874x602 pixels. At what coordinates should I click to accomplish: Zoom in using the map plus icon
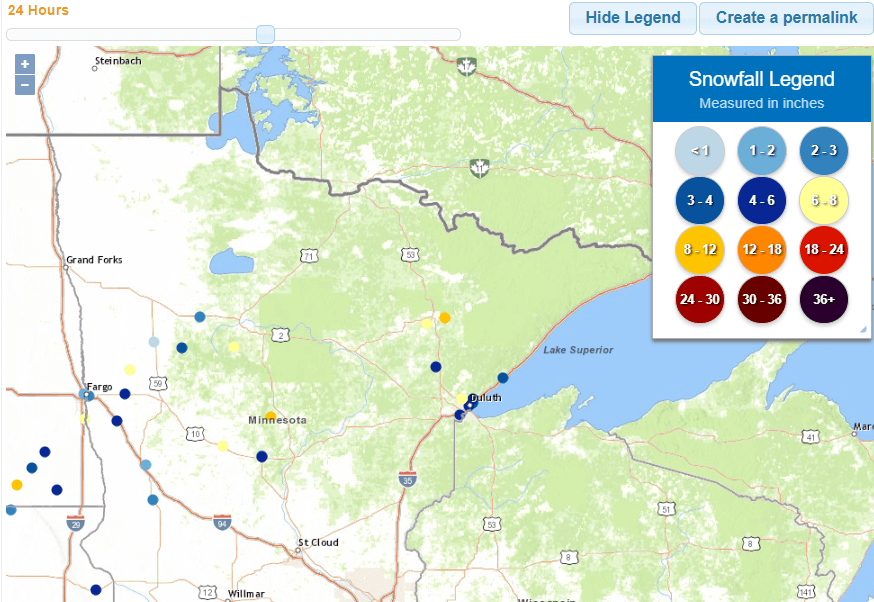[x=24, y=63]
